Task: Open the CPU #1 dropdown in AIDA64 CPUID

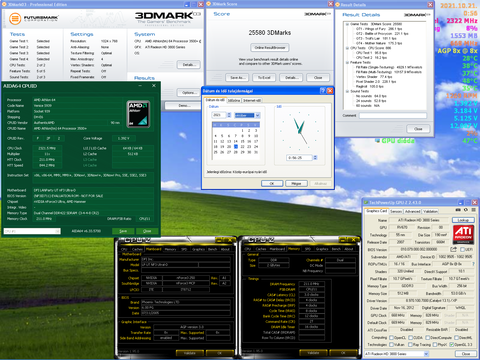Action: point(57,231)
